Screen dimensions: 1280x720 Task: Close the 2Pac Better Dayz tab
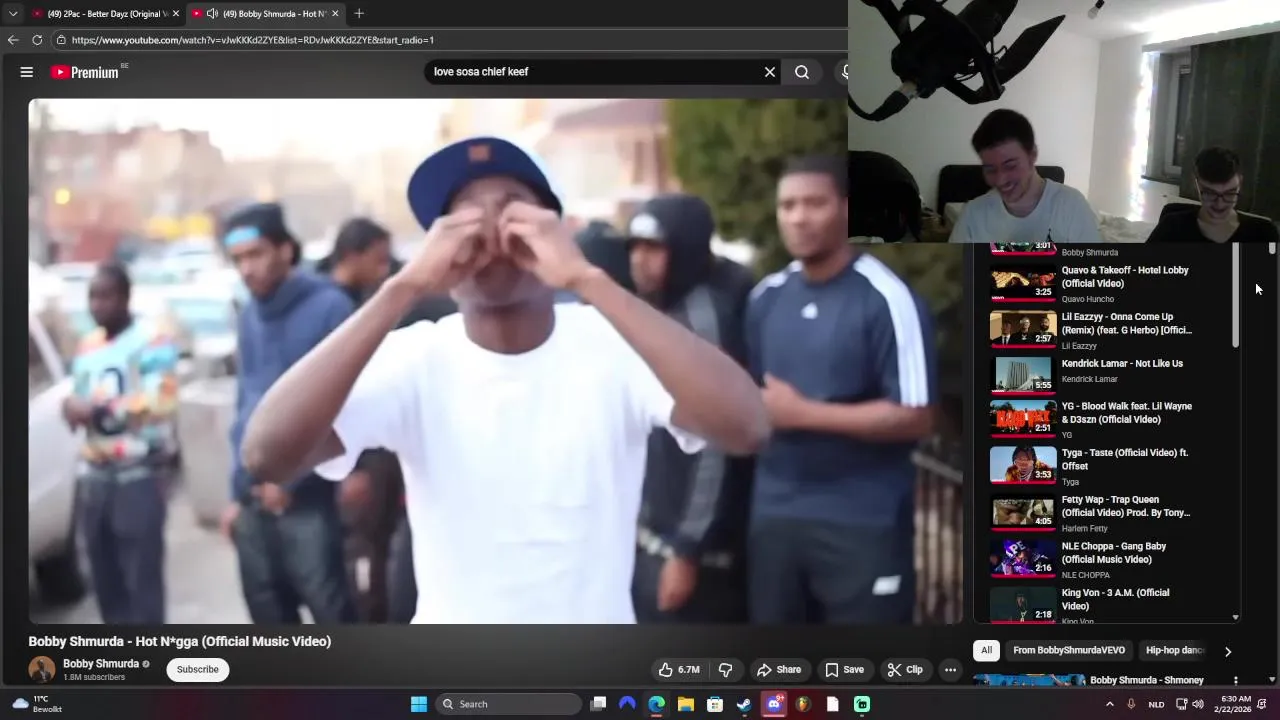[x=176, y=14]
